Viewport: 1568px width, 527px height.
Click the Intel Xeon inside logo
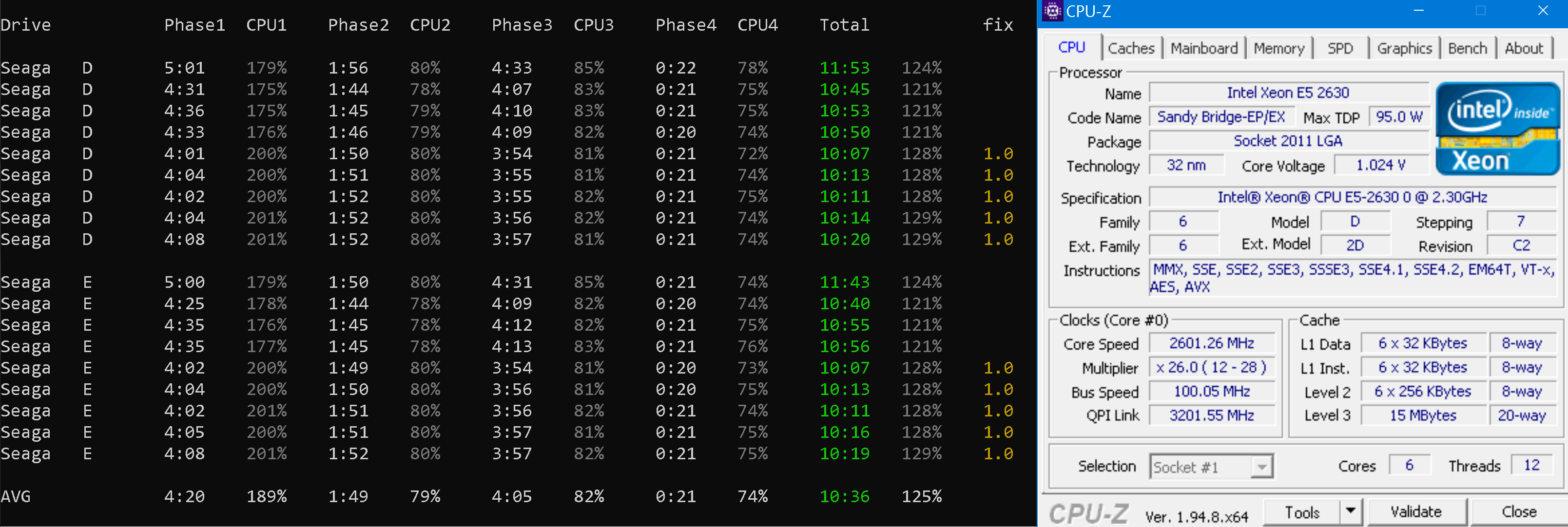(1497, 129)
